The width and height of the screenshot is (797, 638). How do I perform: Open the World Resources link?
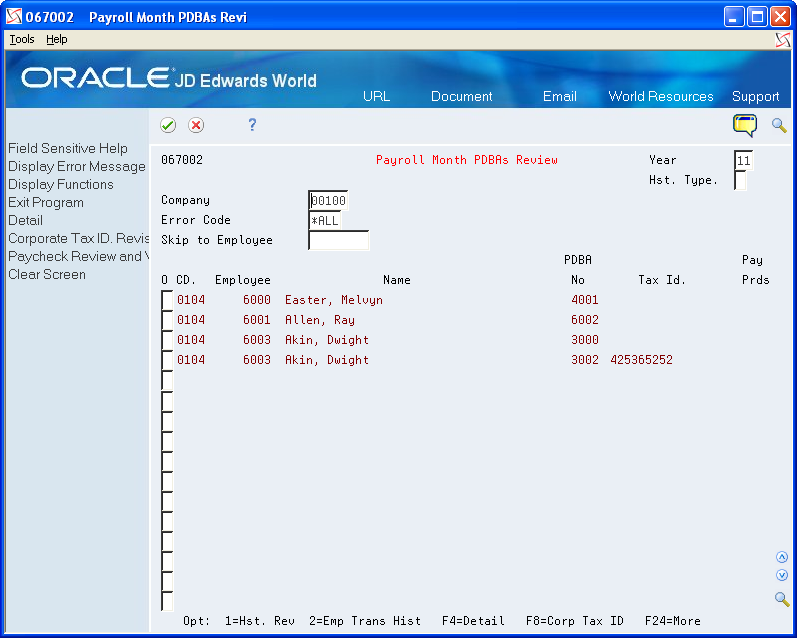point(661,96)
